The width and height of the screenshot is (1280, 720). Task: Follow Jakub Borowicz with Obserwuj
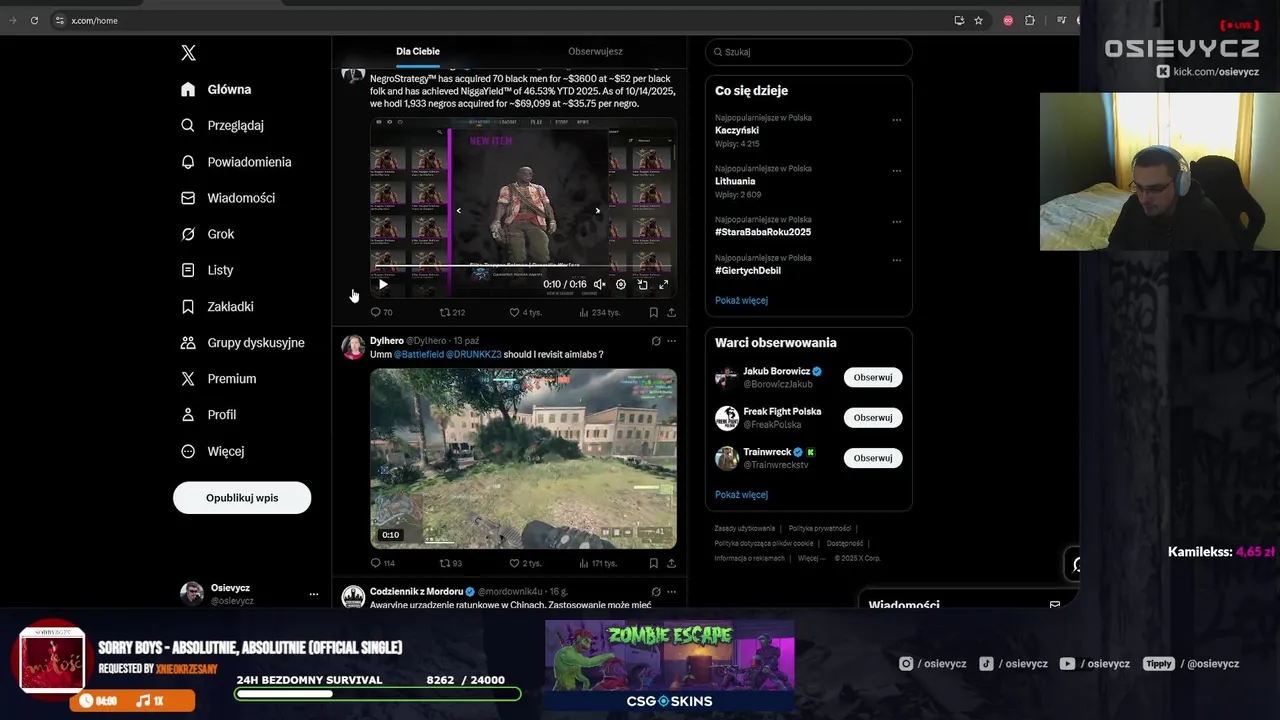click(x=873, y=377)
